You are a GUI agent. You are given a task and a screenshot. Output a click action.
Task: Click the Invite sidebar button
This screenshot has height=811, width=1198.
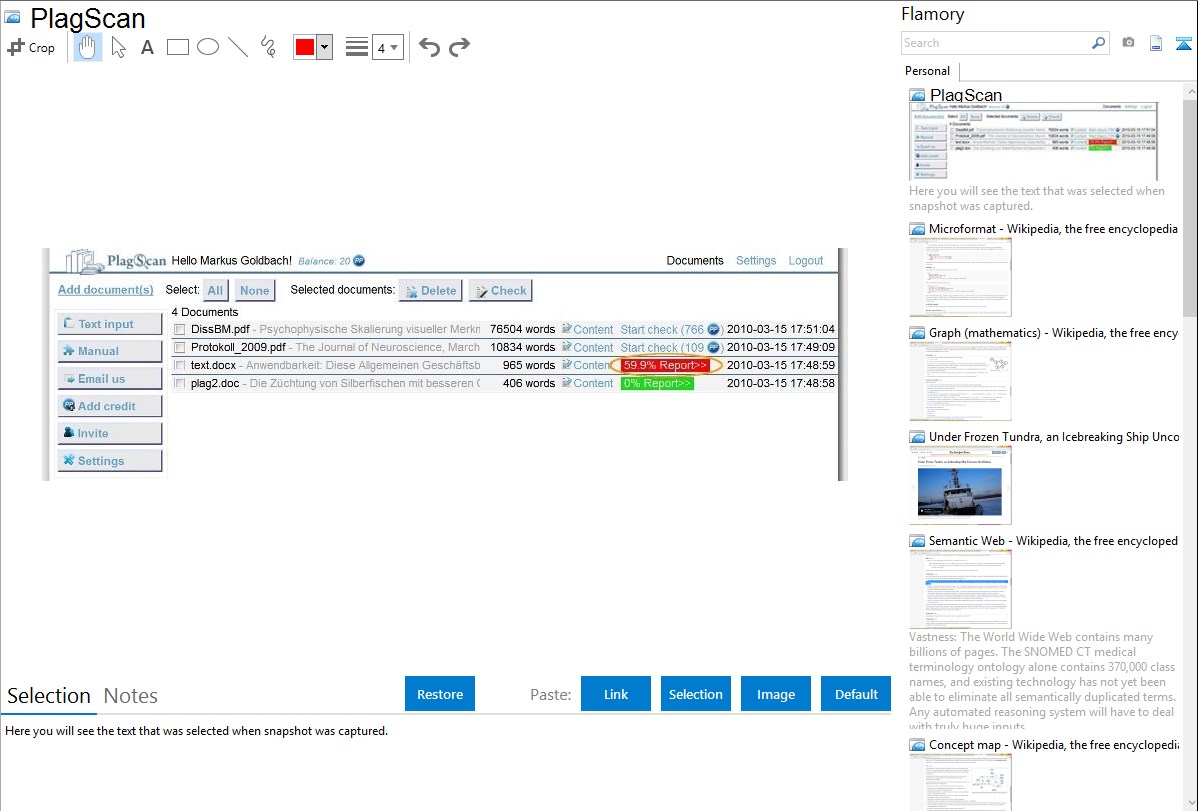109,433
